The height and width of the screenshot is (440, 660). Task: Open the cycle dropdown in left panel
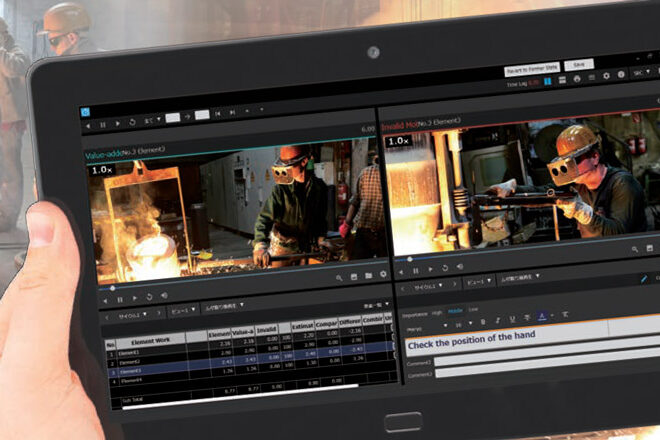[x=133, y=313]
